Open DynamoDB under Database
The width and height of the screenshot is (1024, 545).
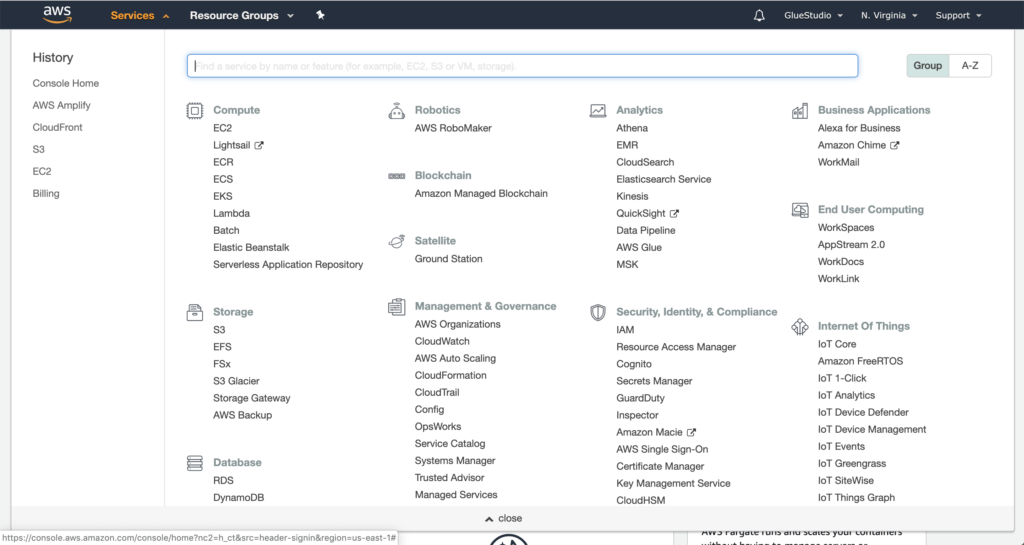[x=238, y=497]
